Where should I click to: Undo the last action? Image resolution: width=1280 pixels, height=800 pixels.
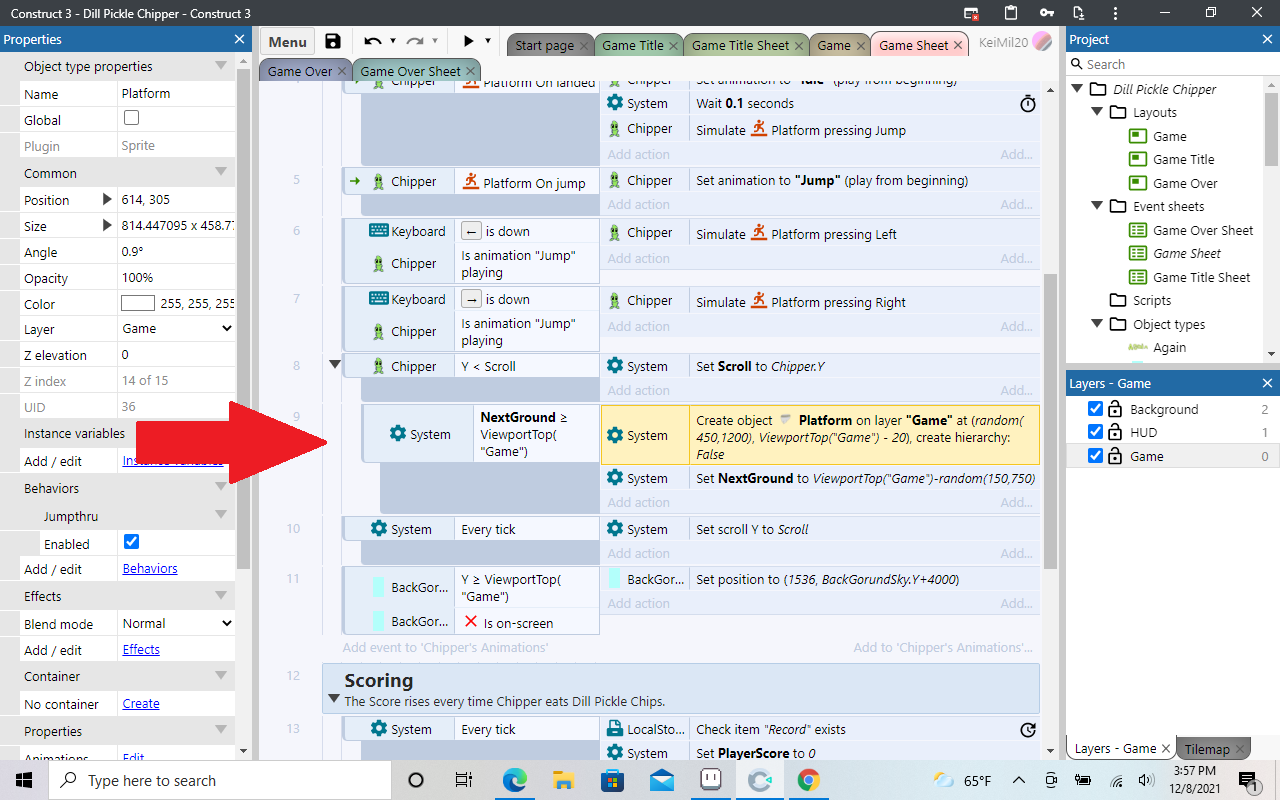click(373, 41)
